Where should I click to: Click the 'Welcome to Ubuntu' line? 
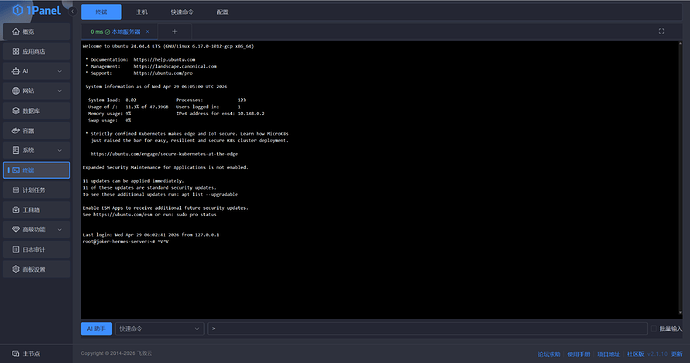pyautogui.click(x=168, y=46)
